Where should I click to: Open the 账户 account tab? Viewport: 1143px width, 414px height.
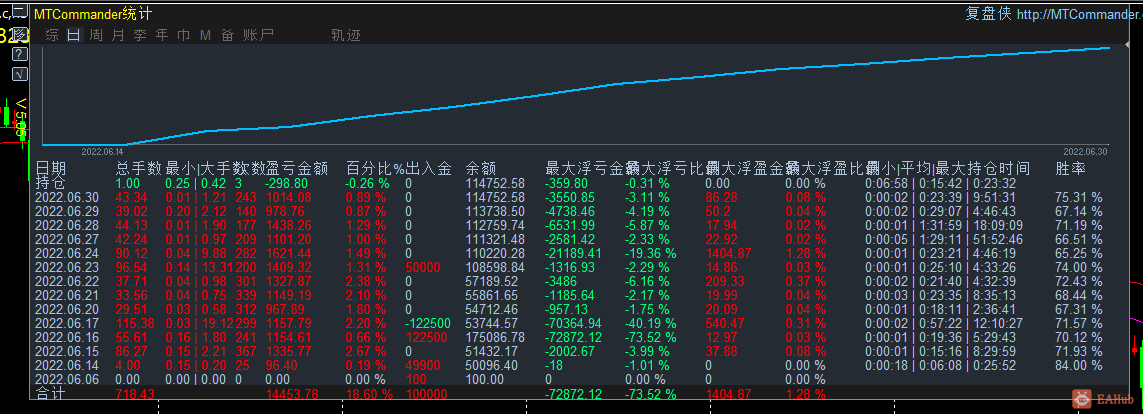(x=258, y=35)
